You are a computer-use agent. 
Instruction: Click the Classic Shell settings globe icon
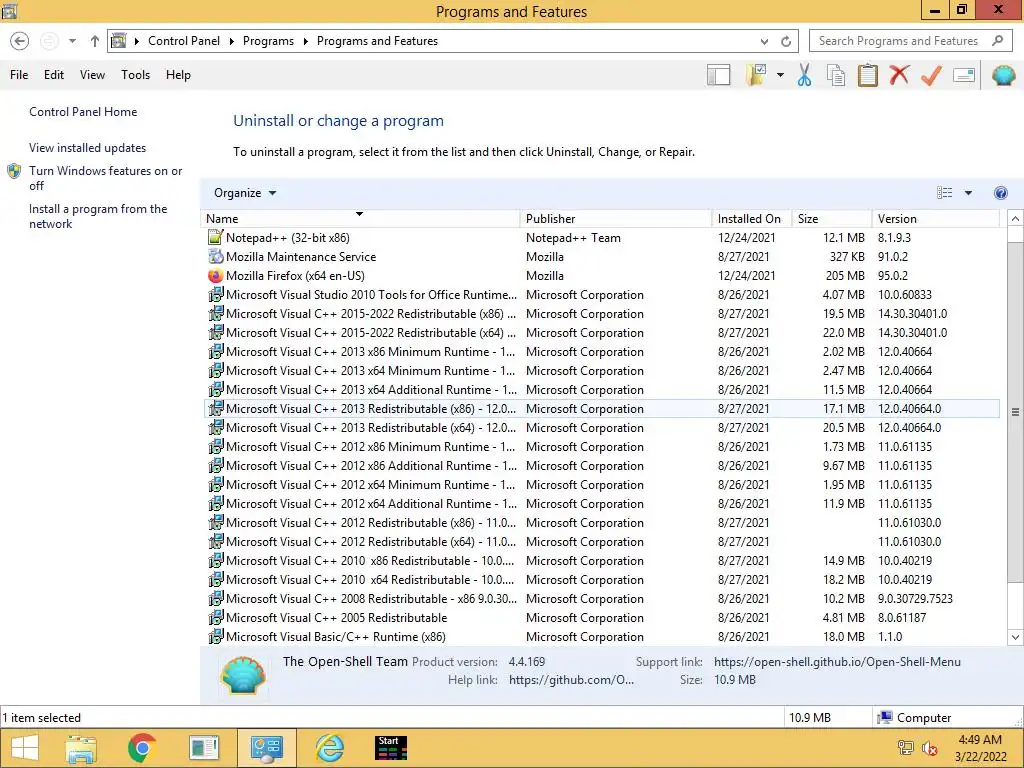(1003, 75)
